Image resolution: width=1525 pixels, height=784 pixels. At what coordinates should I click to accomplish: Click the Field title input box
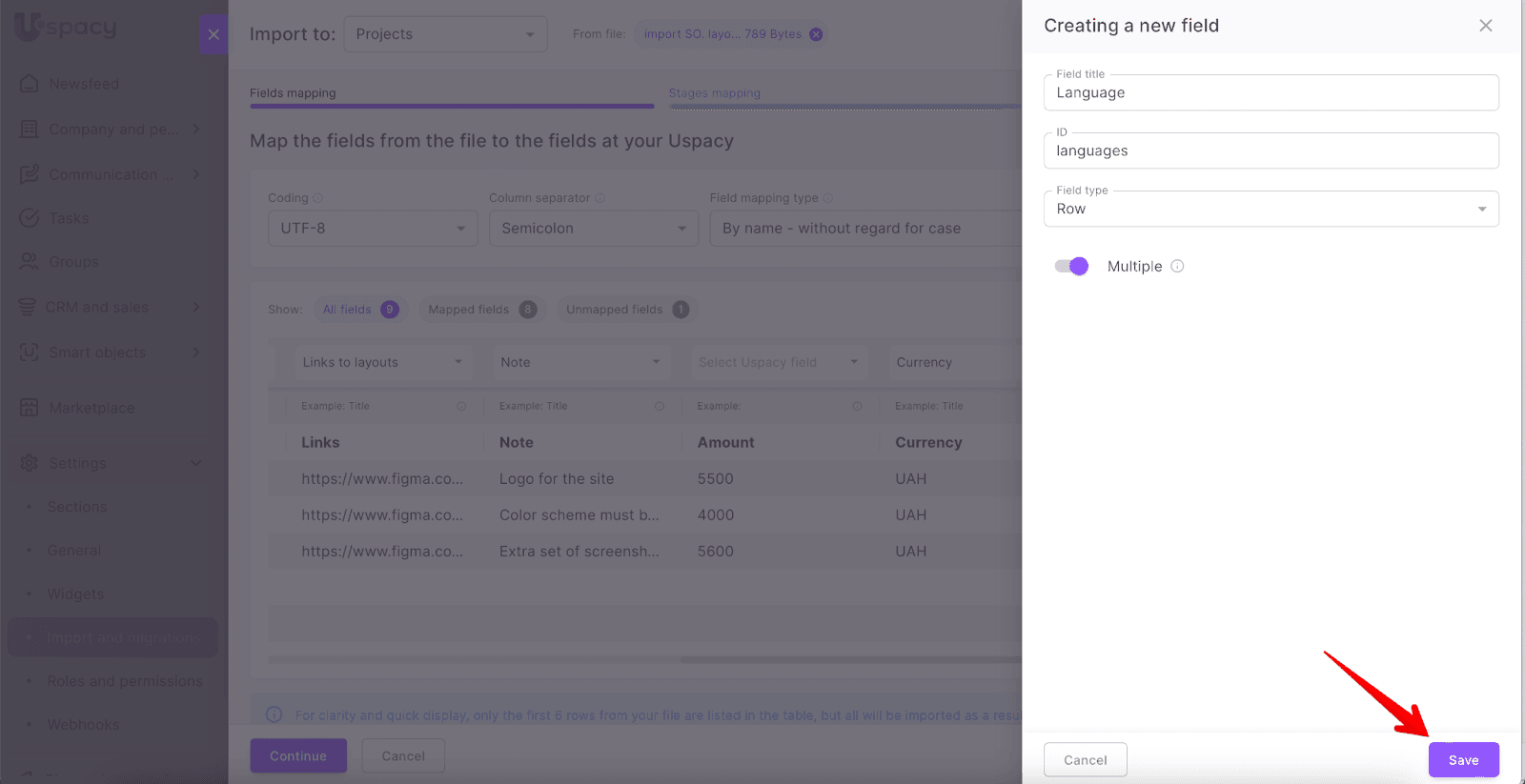coord(1271,93)
